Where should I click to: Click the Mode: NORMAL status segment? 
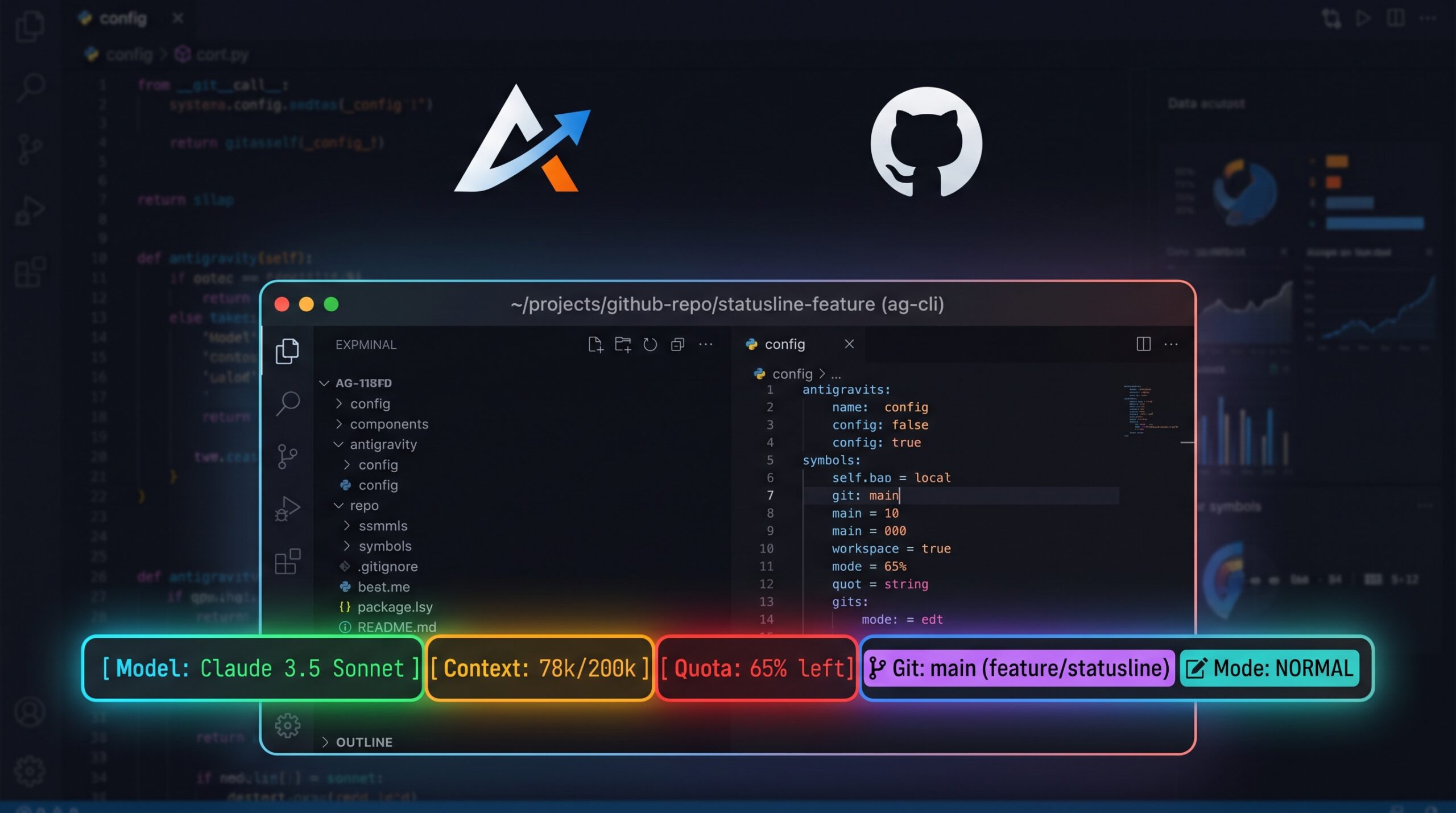point(1269,668)
